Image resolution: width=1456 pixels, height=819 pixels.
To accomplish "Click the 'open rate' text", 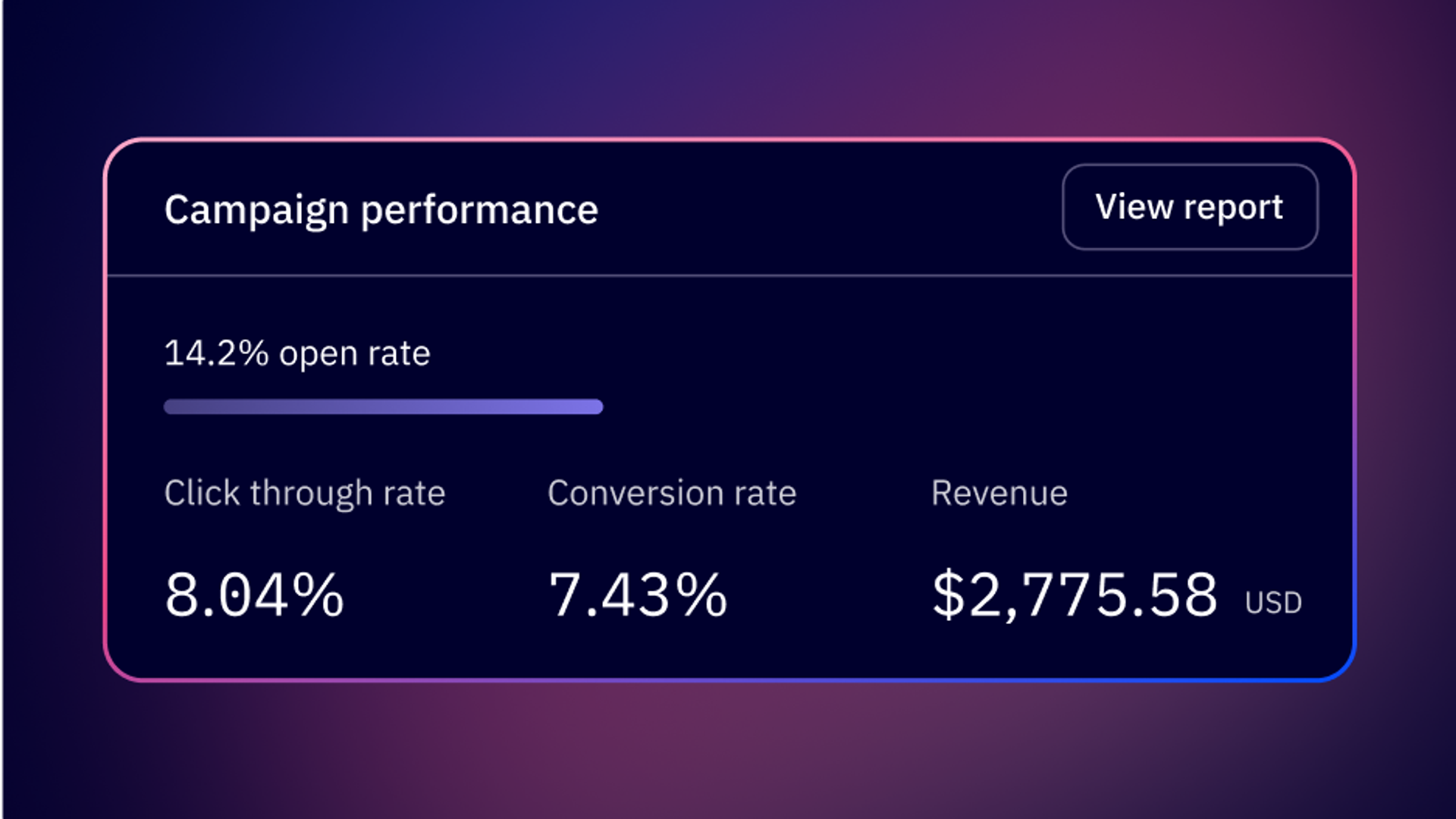I will coord(355,354).
